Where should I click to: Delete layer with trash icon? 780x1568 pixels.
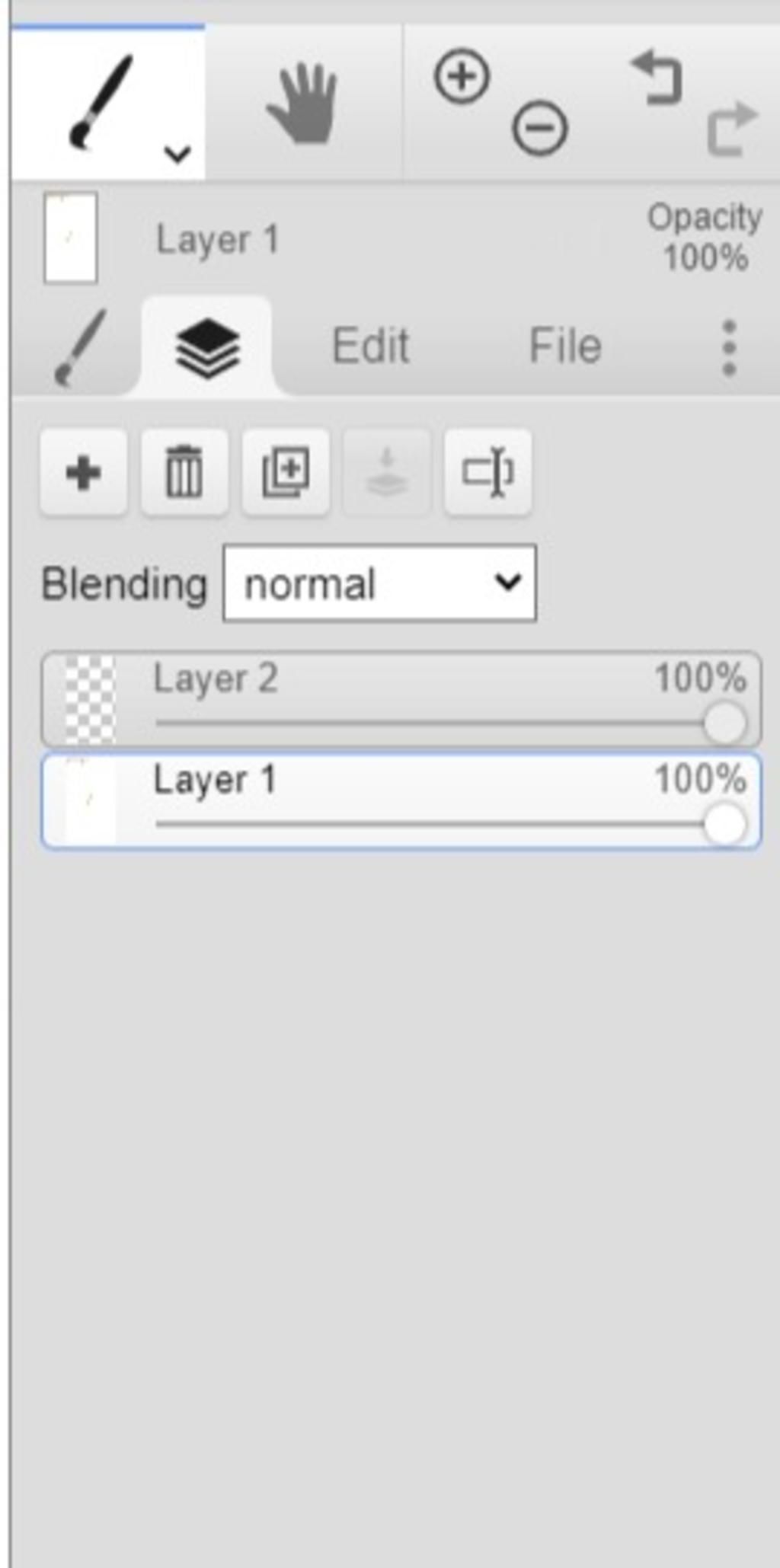[x=184, y=473]
